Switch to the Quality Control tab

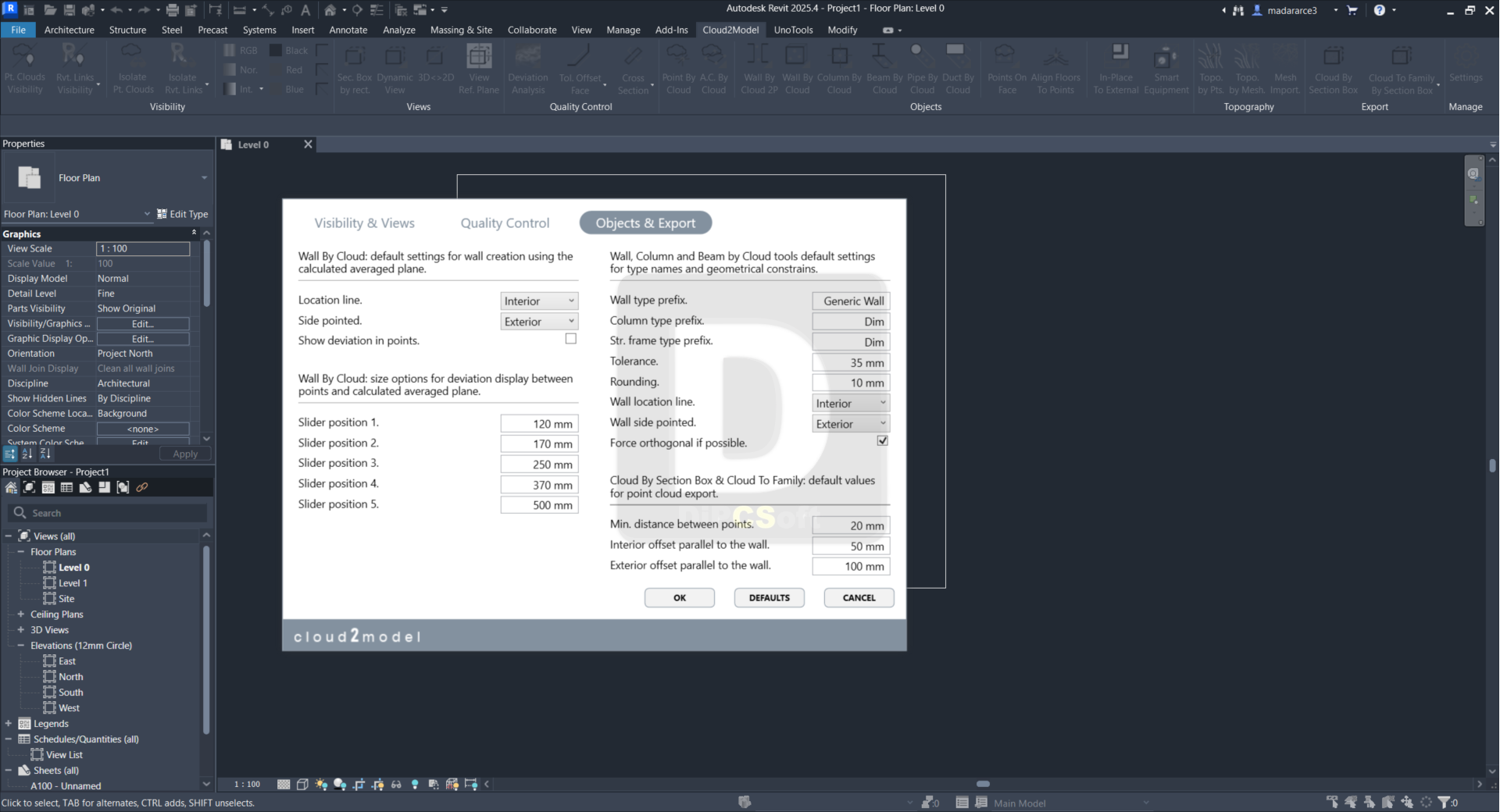[x=505, y=223]
